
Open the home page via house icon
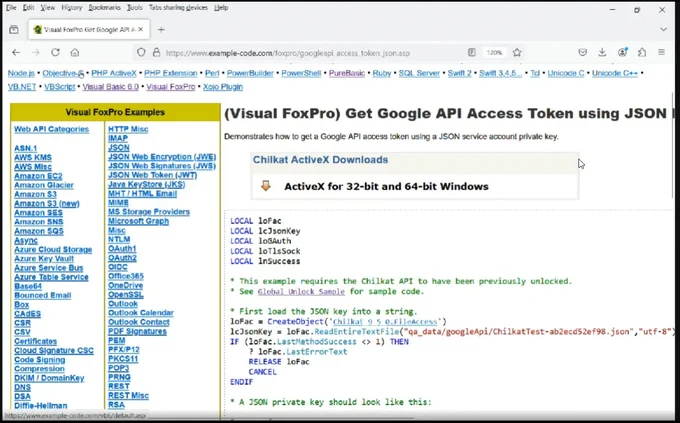pyautogui.click(x=75, y=52)
